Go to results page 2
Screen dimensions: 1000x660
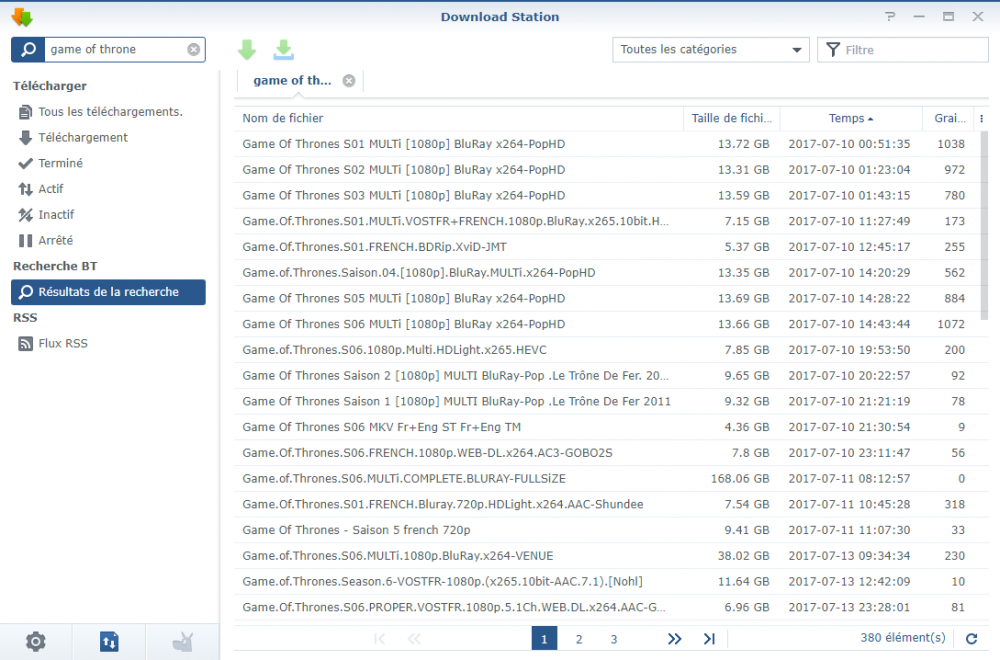[x=579, y=639]
